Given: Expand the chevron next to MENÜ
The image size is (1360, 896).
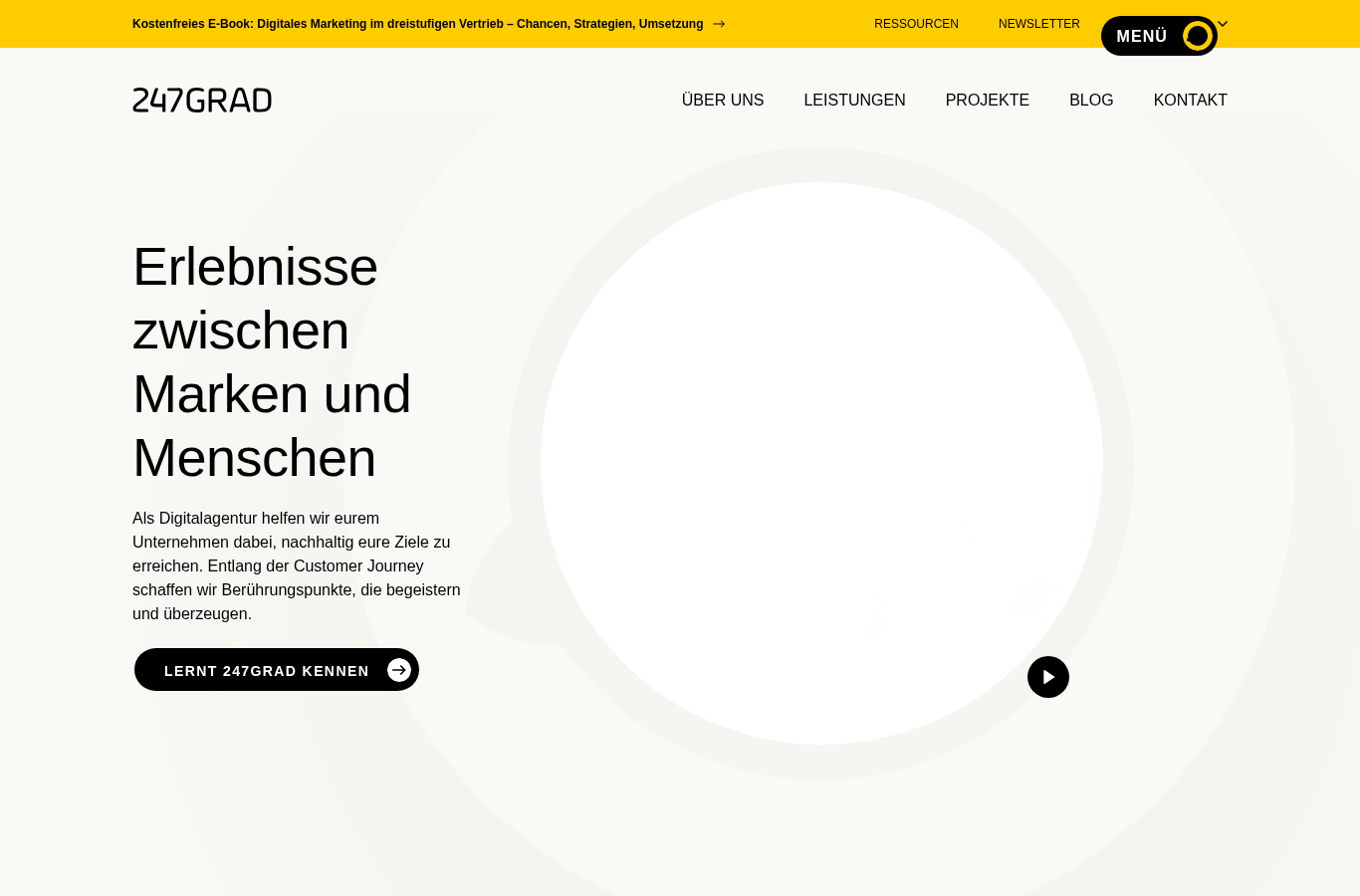Looking at the screenshot, I should [x=1223, y=24].
